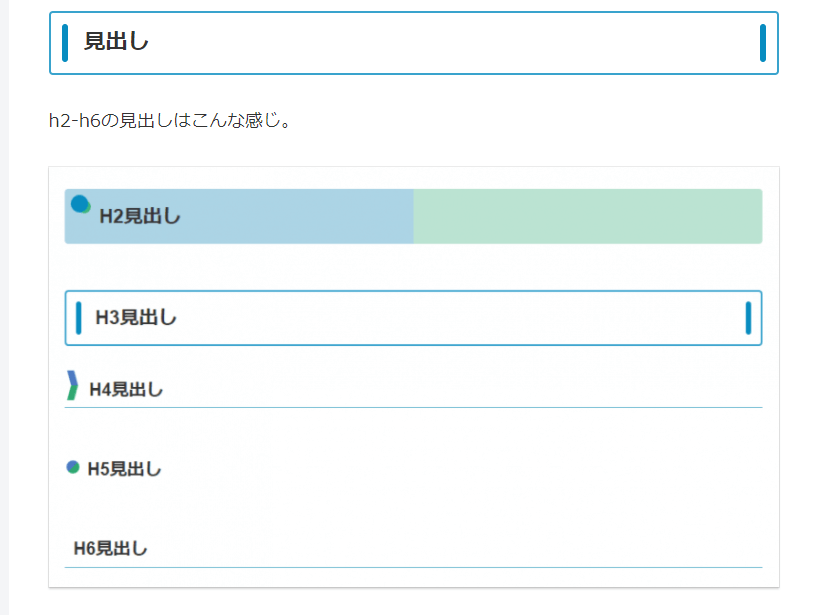This screenshot has height=615, width=813.
Task: Click the H5見出し heading text
Action: [x=124, y=469]
